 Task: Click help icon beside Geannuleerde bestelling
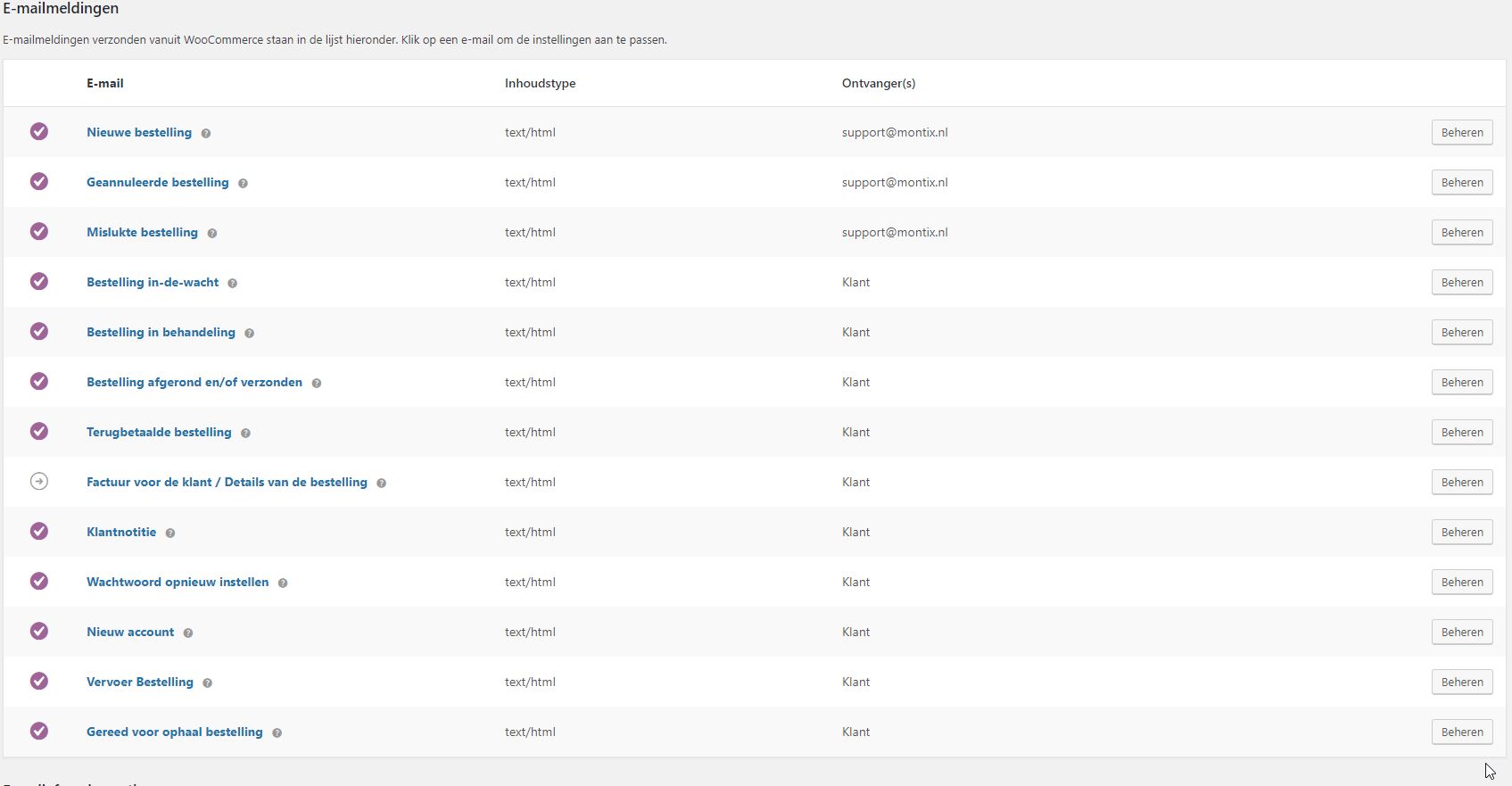click(243, 183)
